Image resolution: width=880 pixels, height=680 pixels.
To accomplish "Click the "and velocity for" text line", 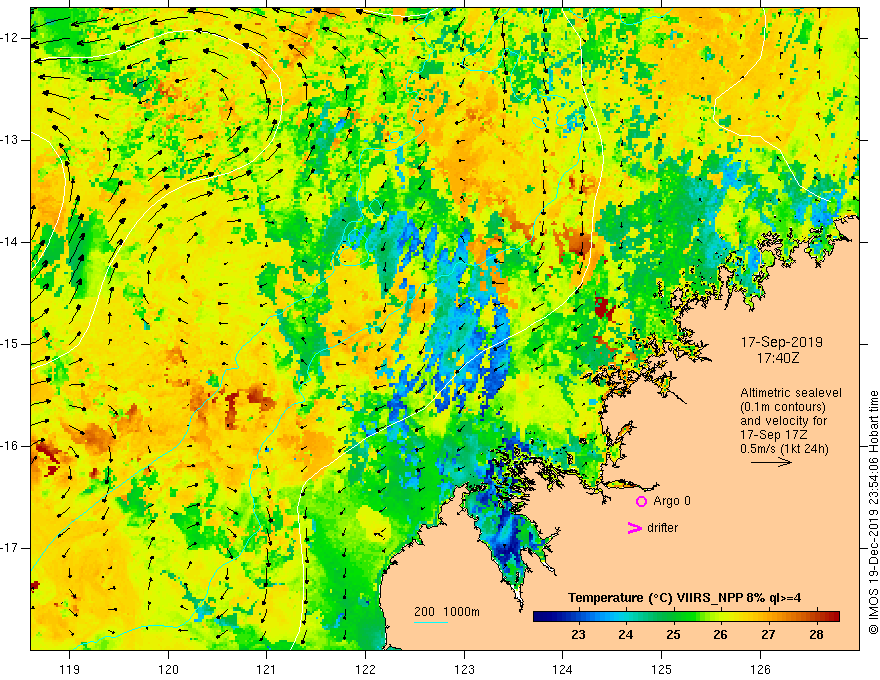I will 783,421.
